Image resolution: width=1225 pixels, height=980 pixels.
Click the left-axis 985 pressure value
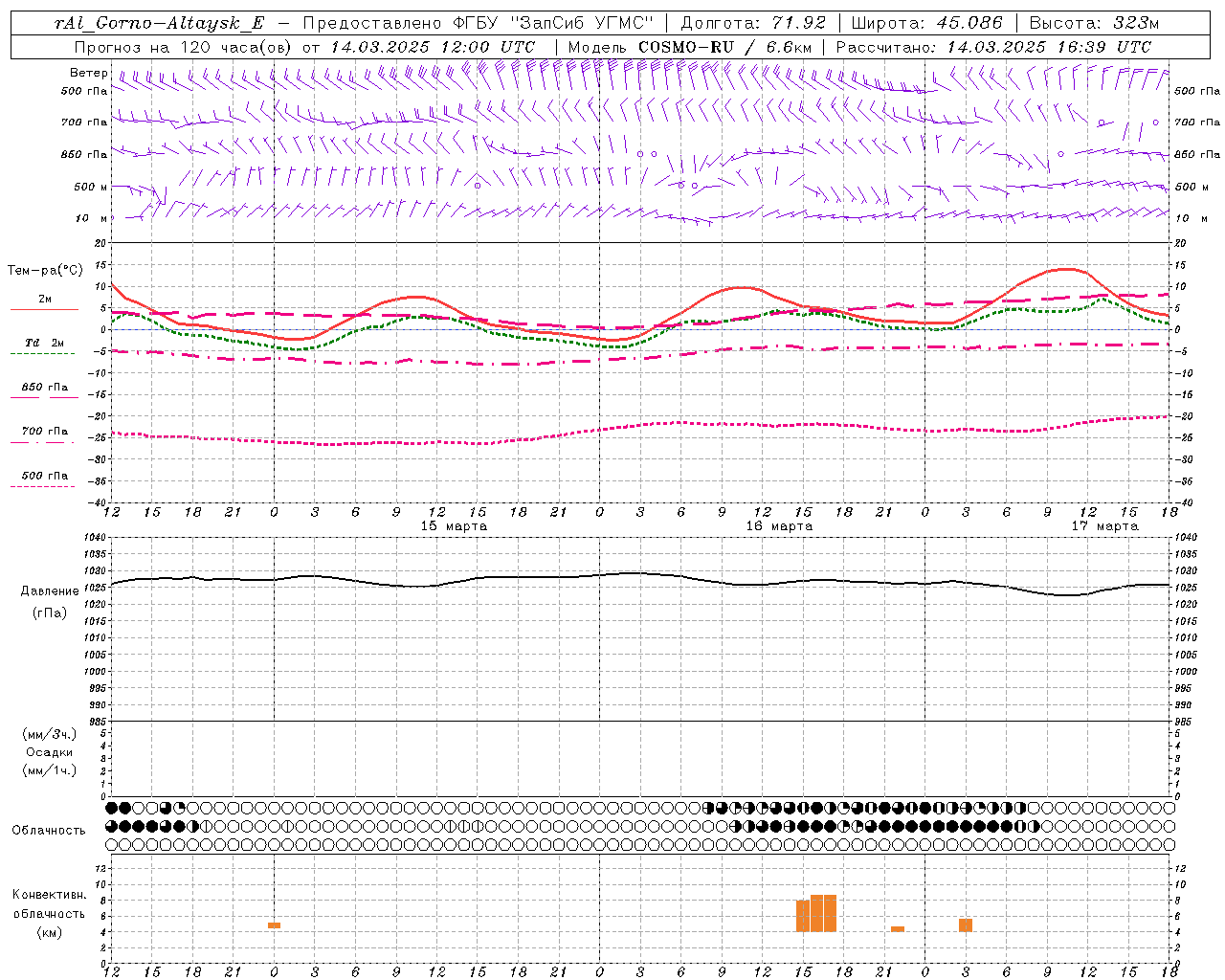coord(98,722)
